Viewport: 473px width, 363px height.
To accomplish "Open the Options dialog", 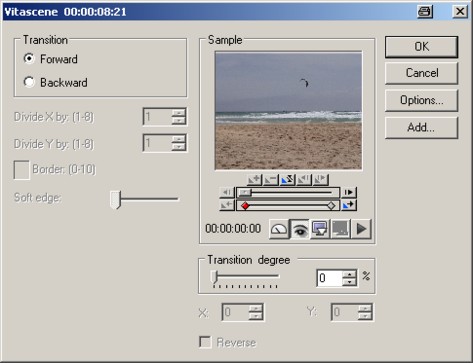I will tap(422, 100).
